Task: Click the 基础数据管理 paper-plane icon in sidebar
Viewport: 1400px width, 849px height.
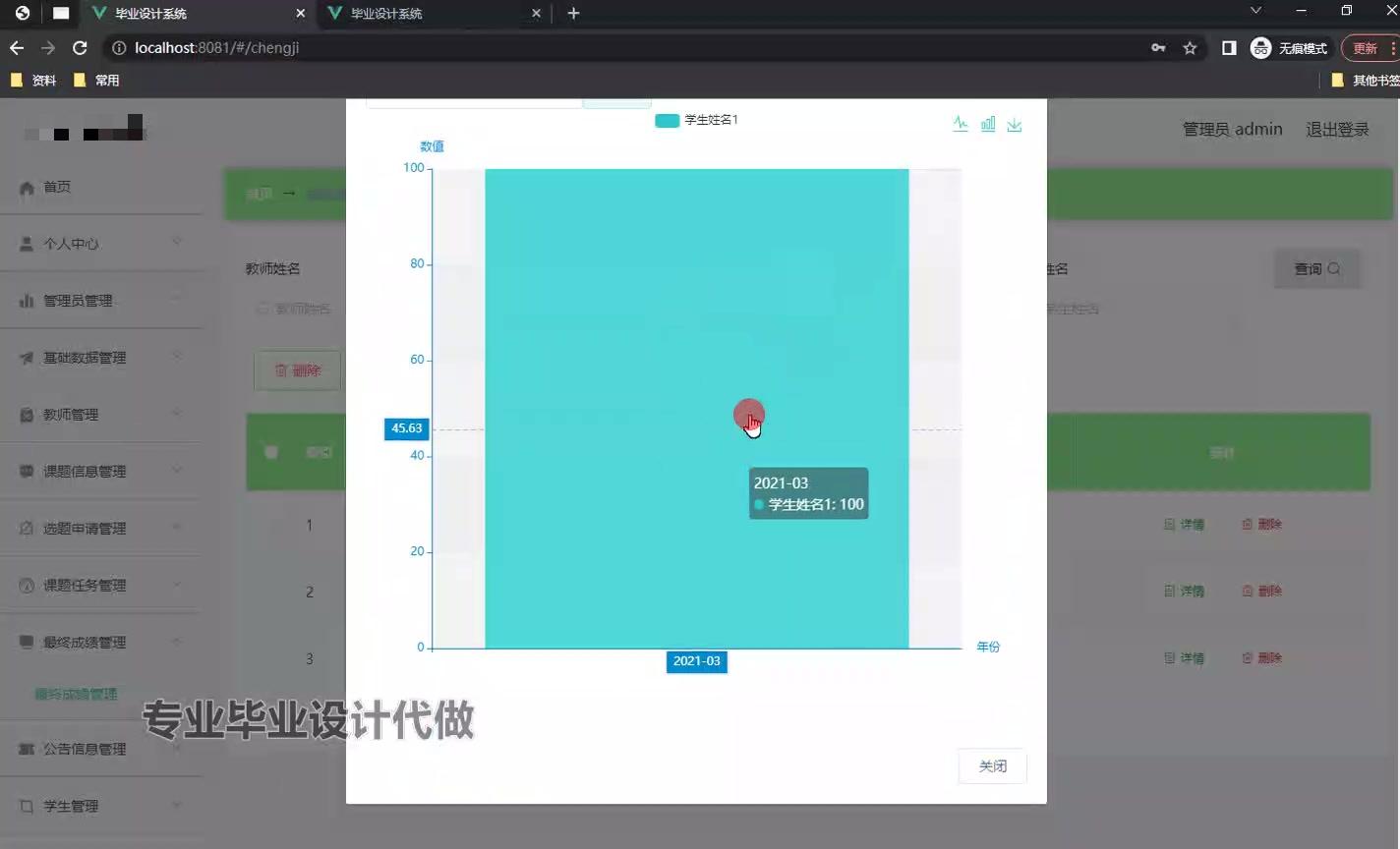Action: point(27,358)
